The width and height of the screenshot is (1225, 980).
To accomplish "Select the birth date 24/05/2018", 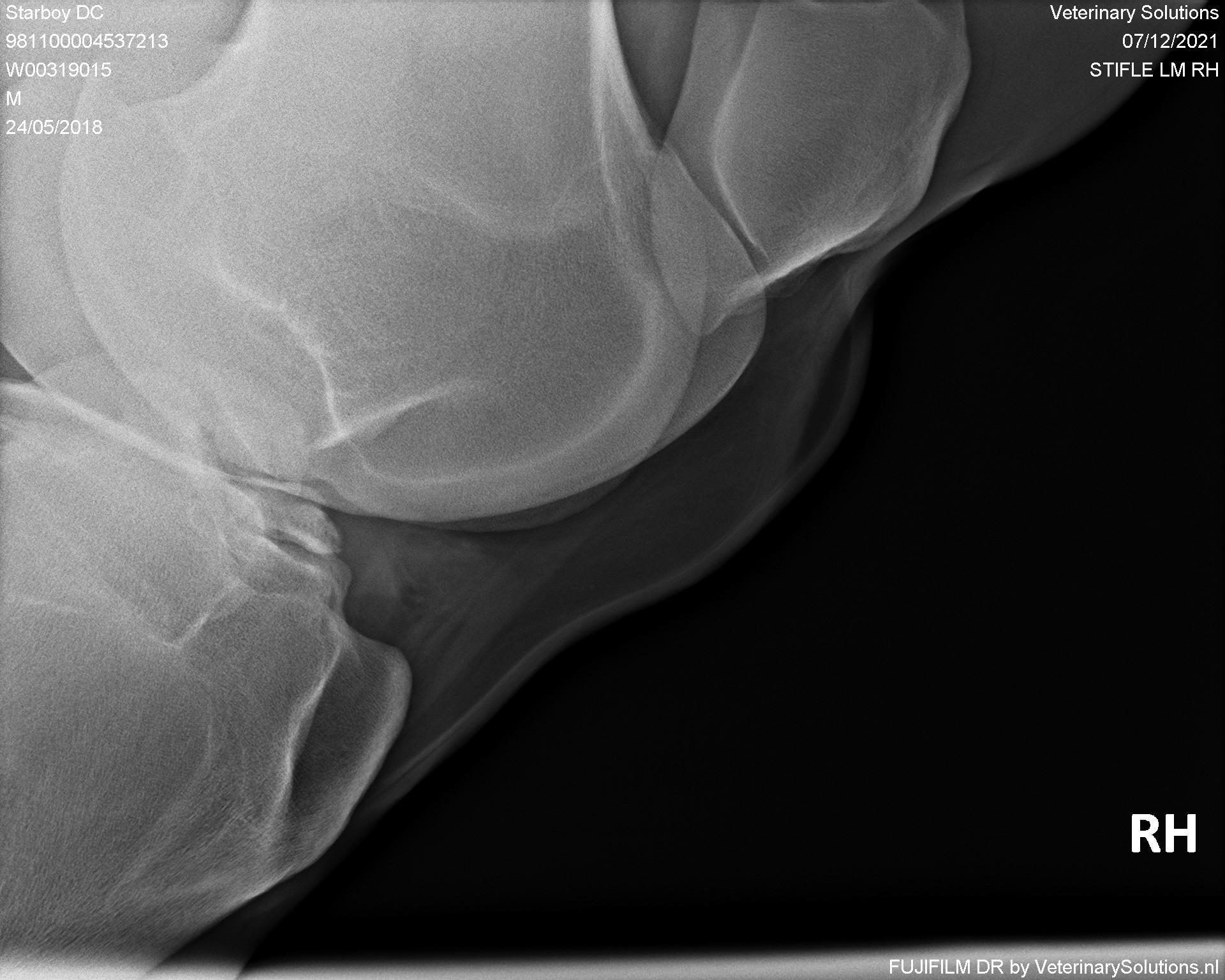I will [54, 127].
